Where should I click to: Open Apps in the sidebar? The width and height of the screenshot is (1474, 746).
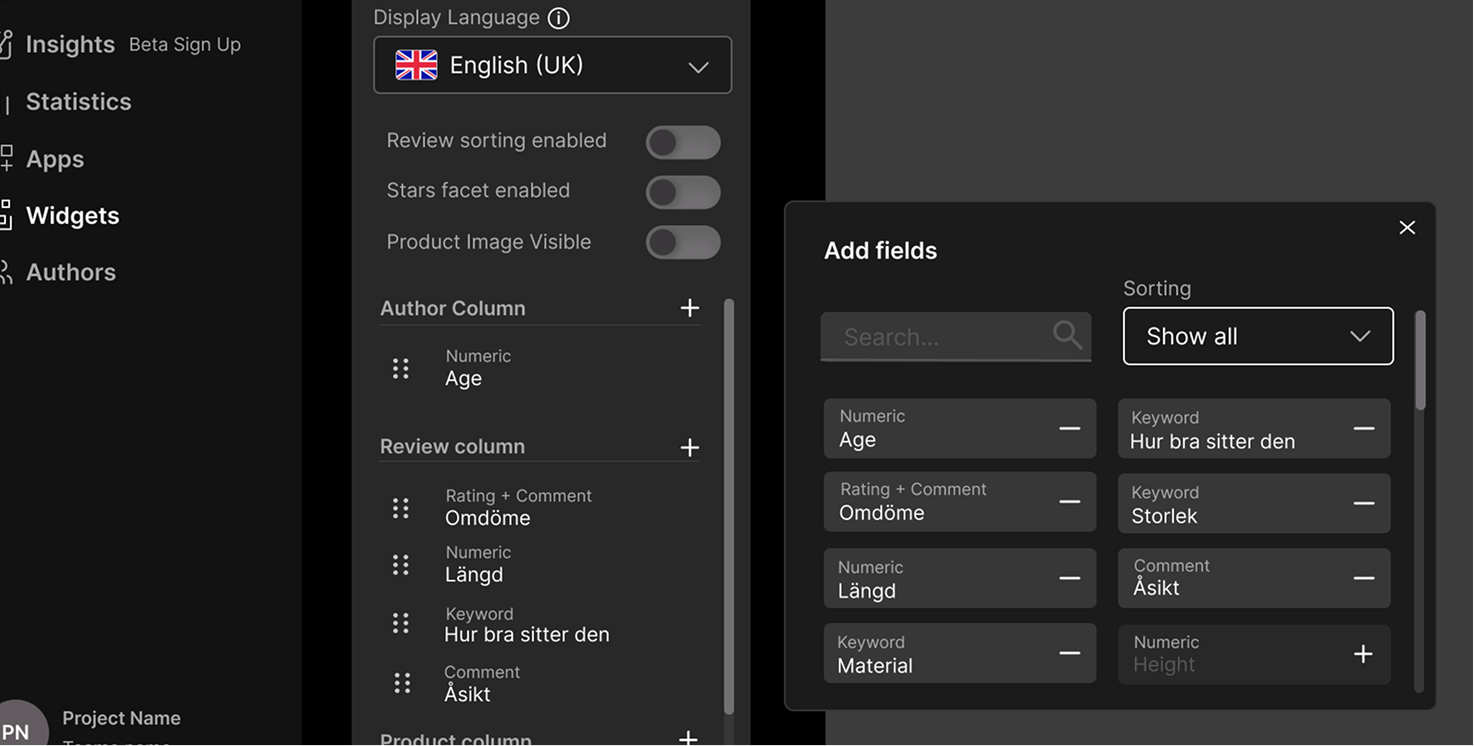click(x=54, y=159)
